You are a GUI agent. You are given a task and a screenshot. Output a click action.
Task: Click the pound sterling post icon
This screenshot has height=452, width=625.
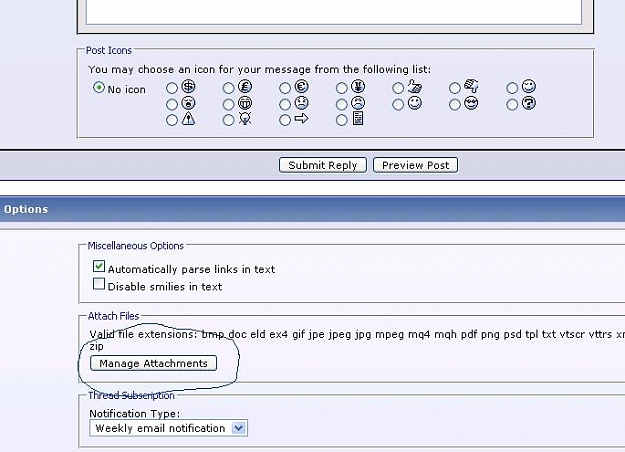(x=245, y=86)
